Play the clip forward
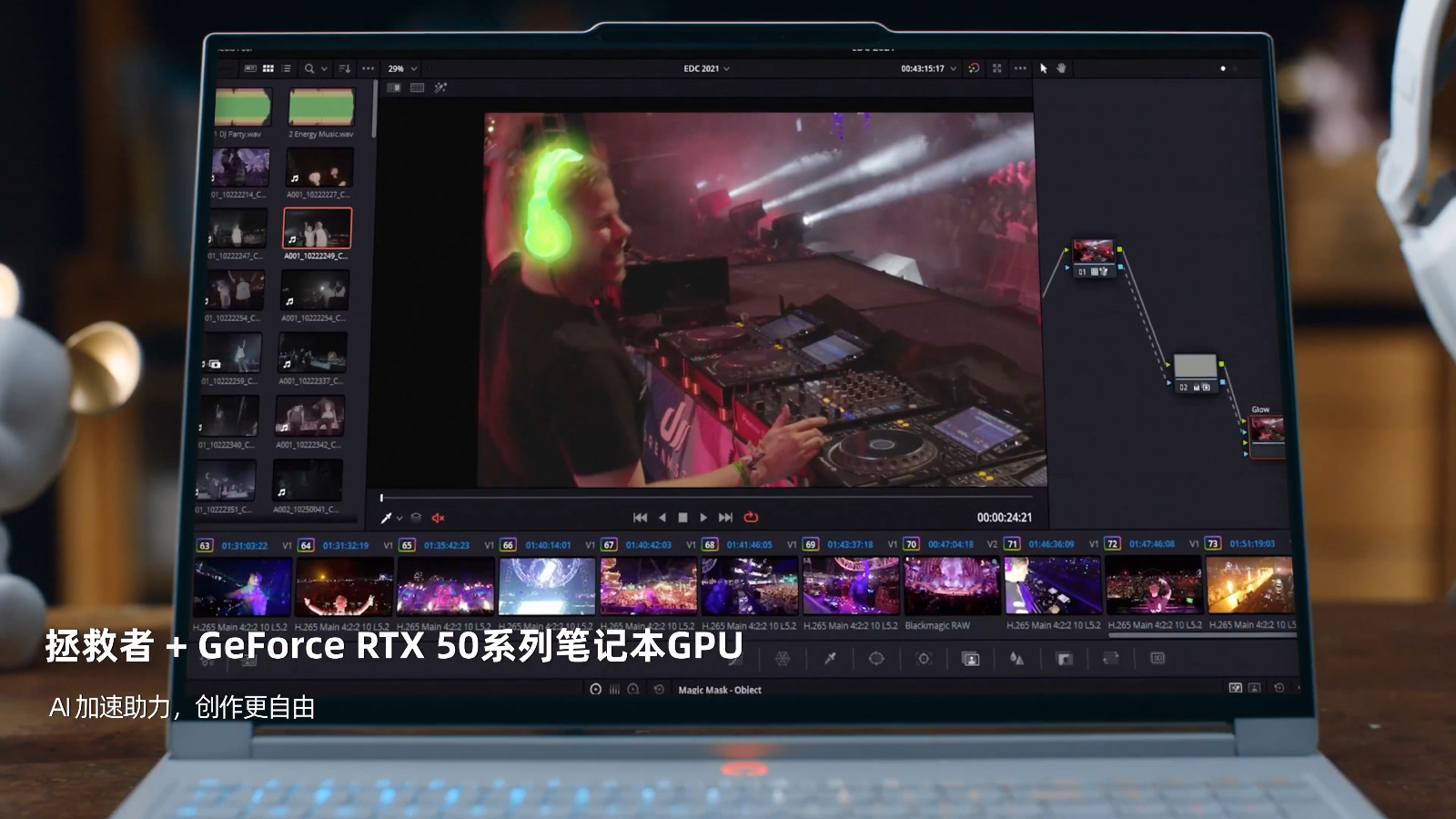This screenshot has height=819, width=1456. coord(703,518)
